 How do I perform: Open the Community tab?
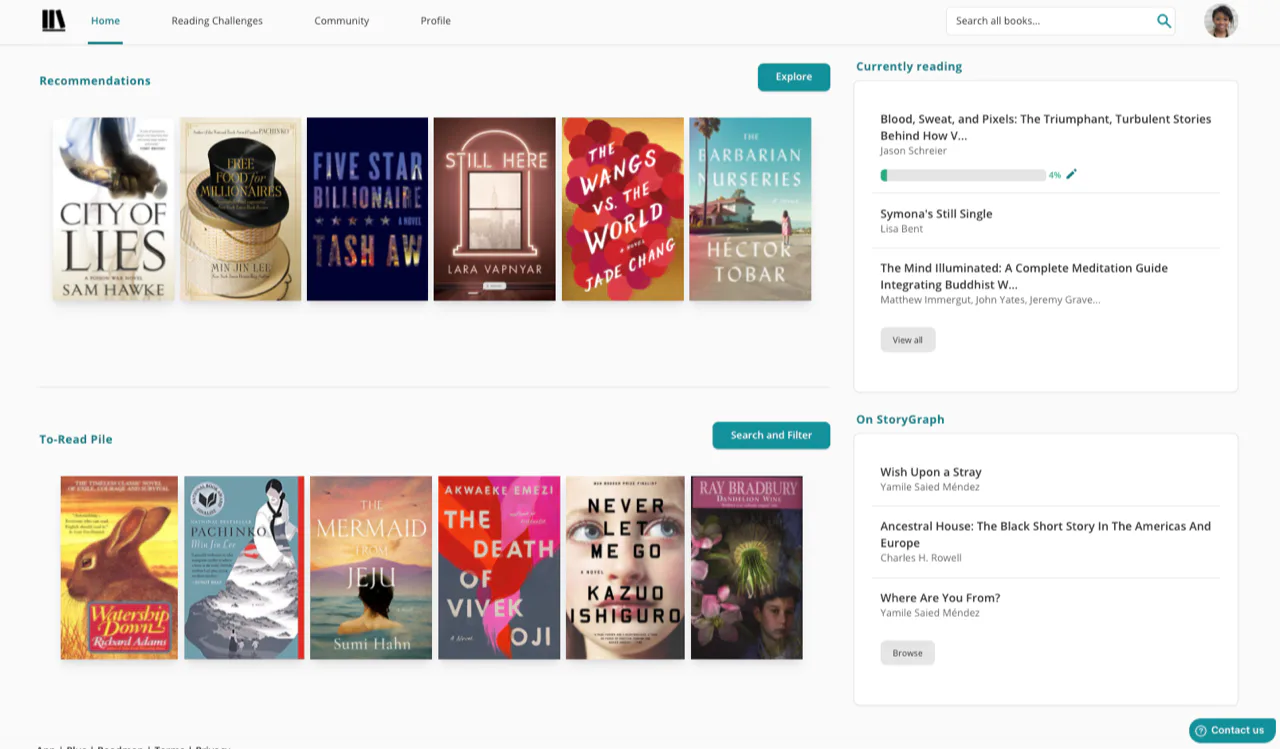coord(341,21)
